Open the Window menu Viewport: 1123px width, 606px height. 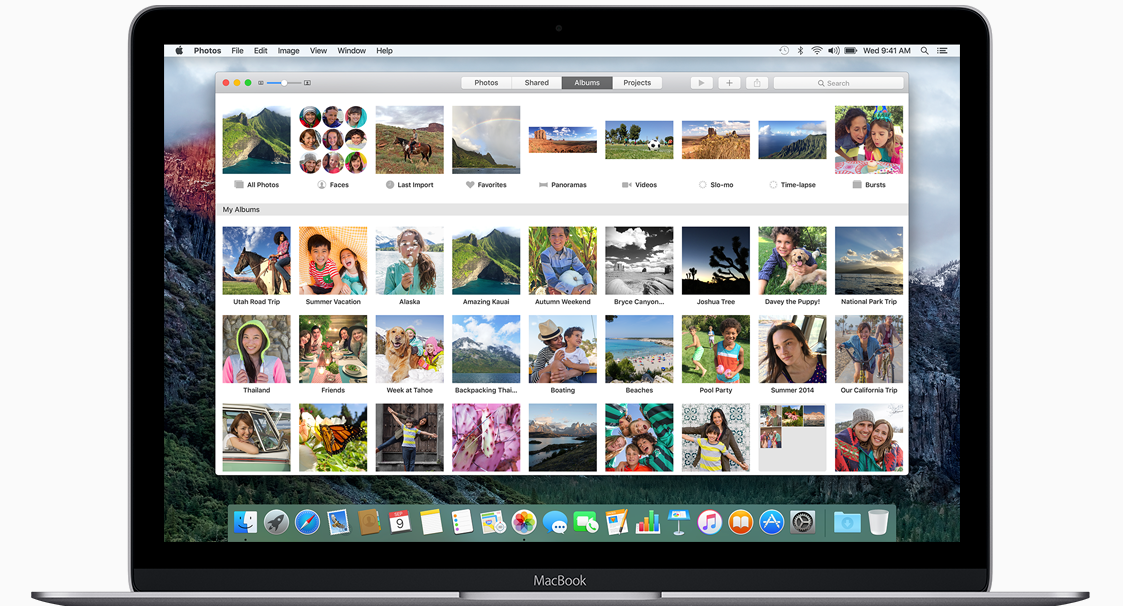[x=352, y=51]
